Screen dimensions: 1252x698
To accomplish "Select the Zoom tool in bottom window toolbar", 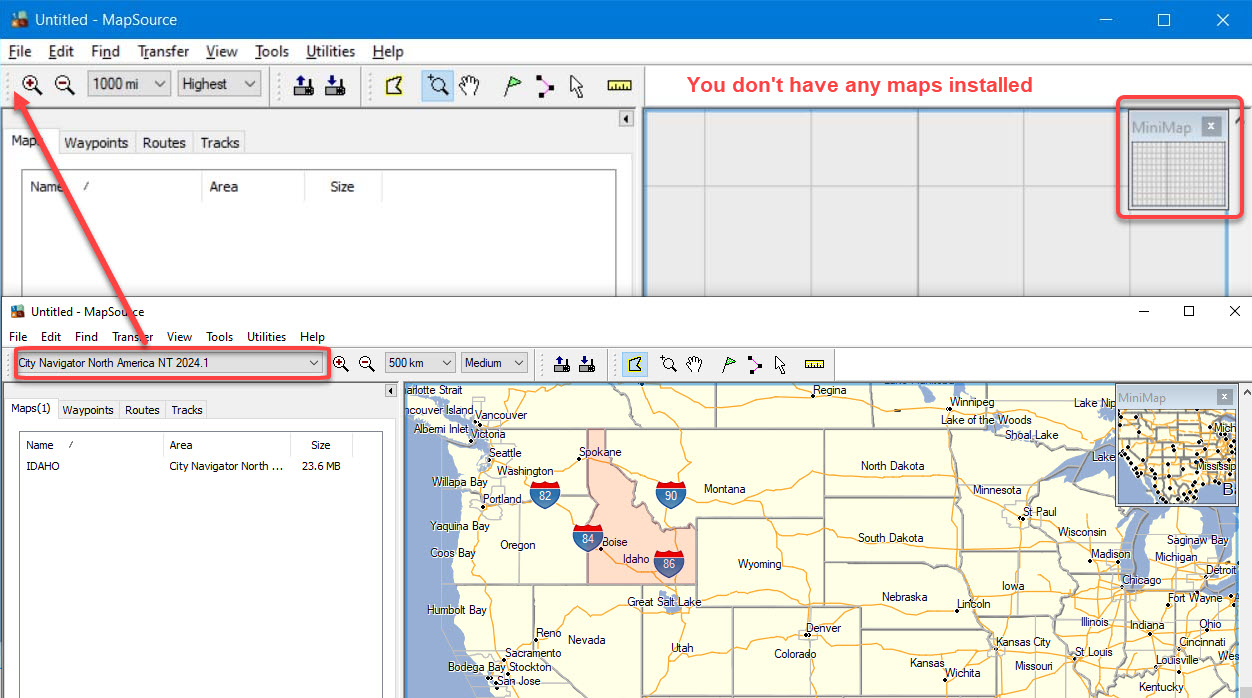I will [669, 364].
